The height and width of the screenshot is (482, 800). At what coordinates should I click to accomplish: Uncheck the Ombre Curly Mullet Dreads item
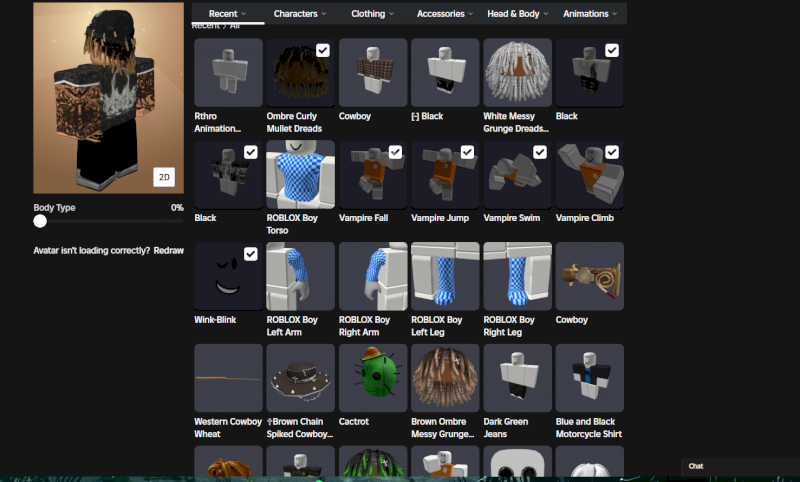[x=322, y=50]
